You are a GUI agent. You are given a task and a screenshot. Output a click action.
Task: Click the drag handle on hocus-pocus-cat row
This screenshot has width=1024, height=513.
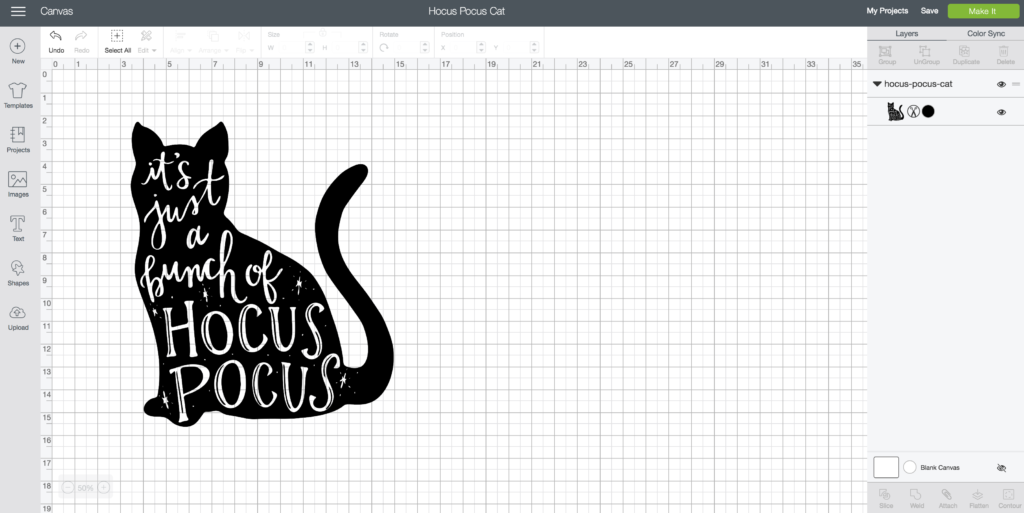[x=1016, y=84]
